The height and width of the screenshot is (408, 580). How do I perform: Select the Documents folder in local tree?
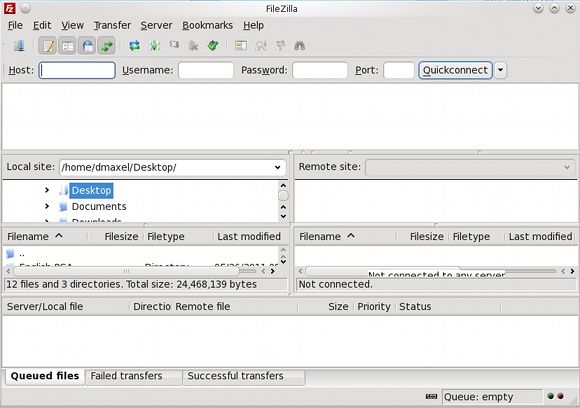(x=99, y=206)
